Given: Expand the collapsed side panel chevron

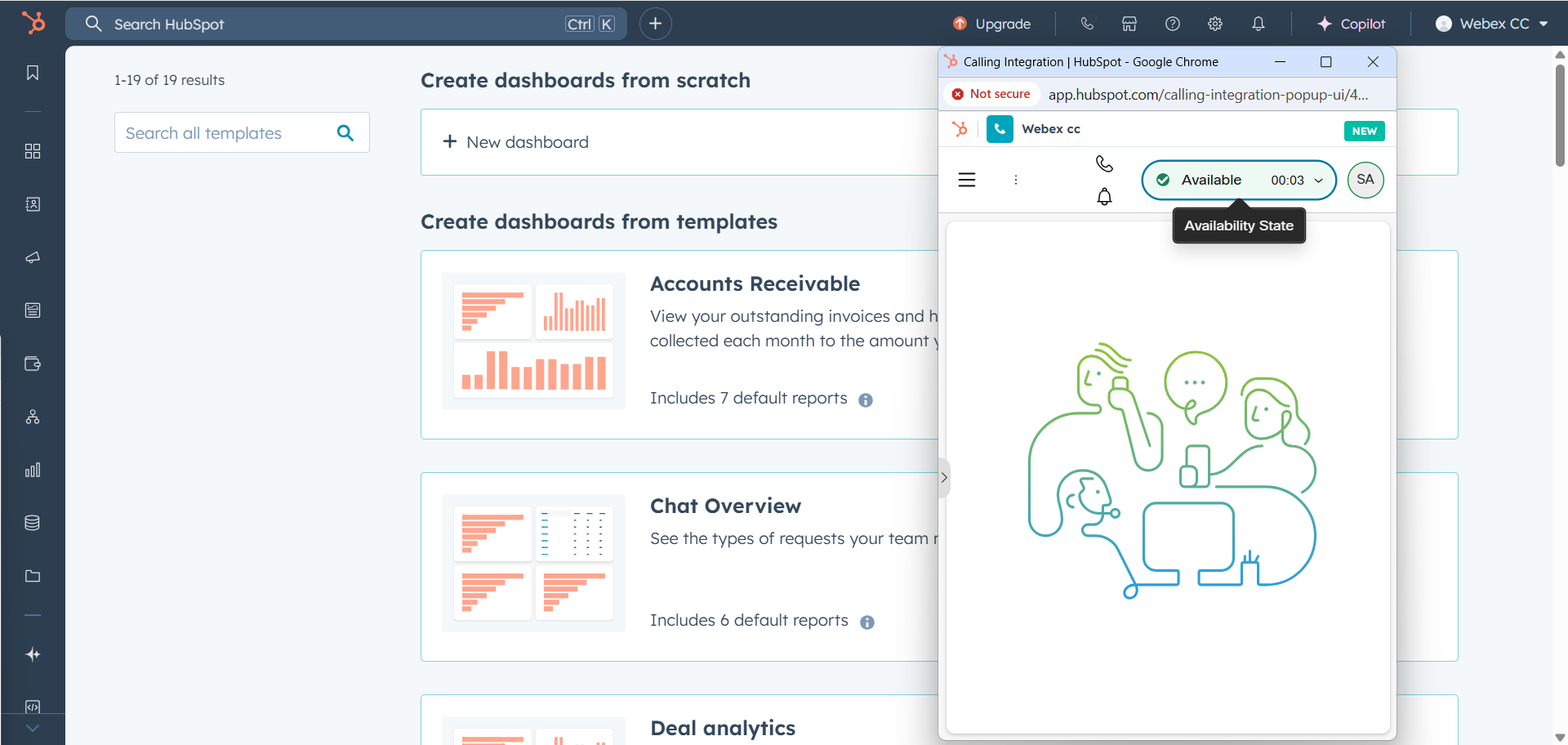Looking at the screenshot, I should (944, 478).
